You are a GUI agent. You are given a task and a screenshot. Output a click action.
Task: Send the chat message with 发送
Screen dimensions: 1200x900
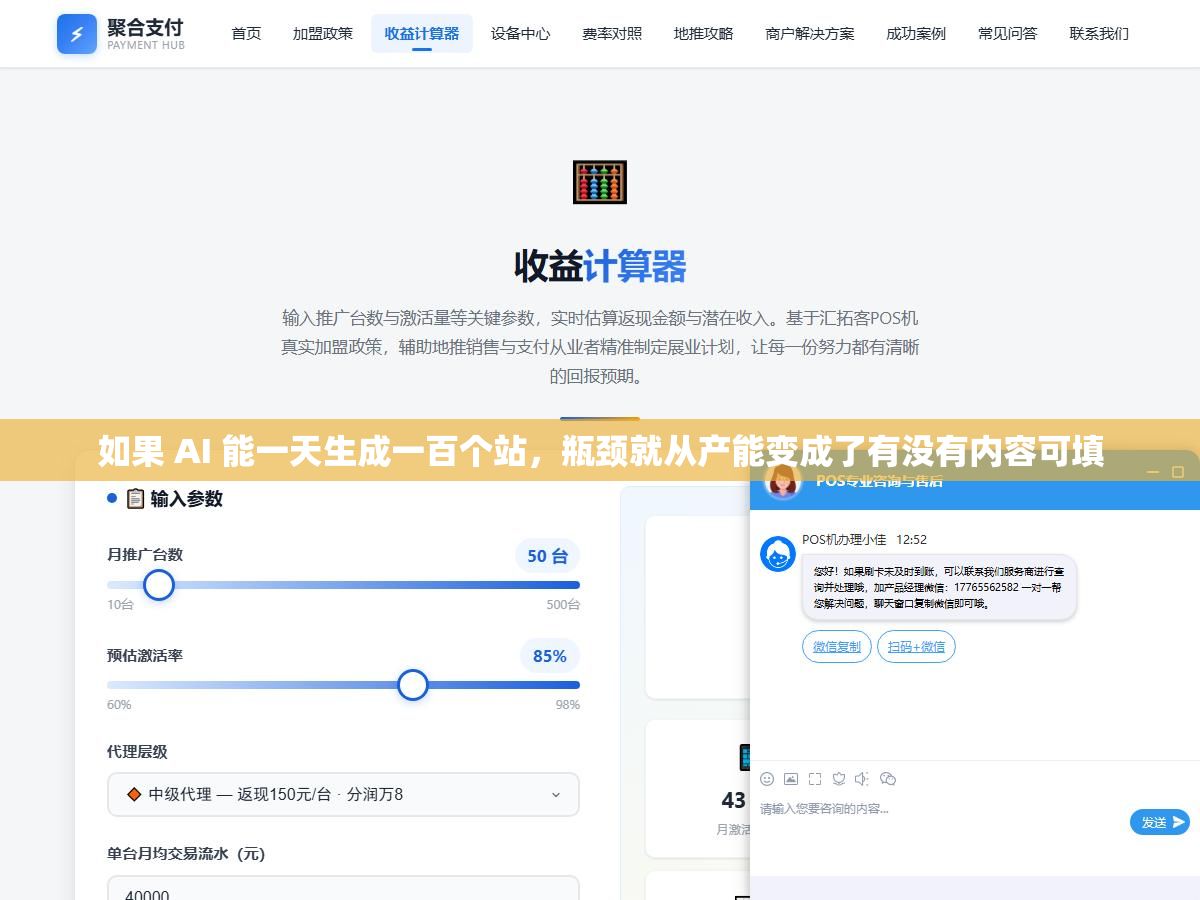(x=1160, y=822)
